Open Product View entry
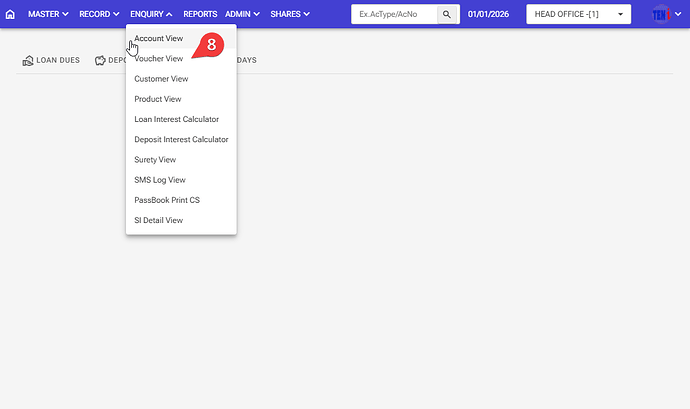Screen dimensions: 690x409 point(158,99)
